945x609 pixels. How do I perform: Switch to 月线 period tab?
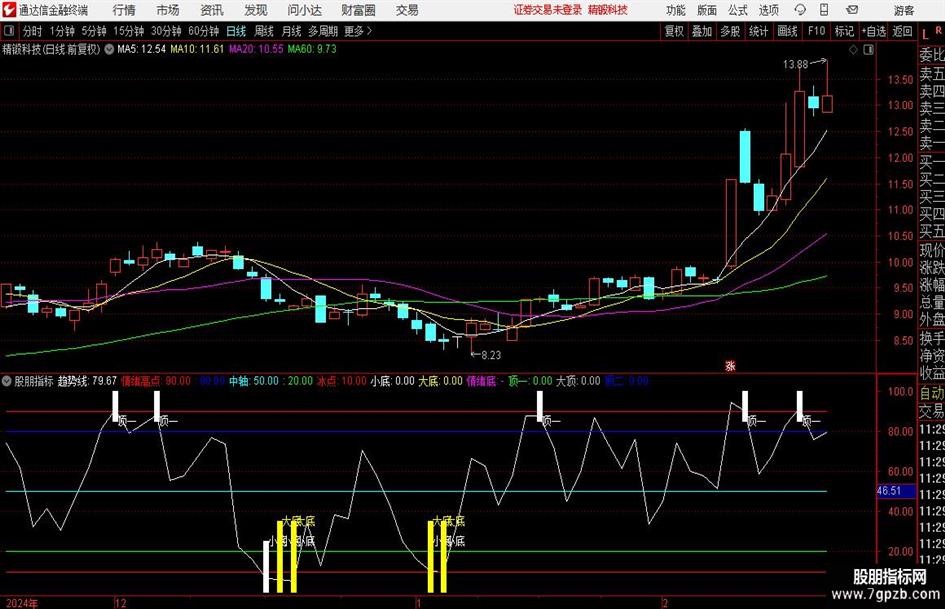click(292, 31)
